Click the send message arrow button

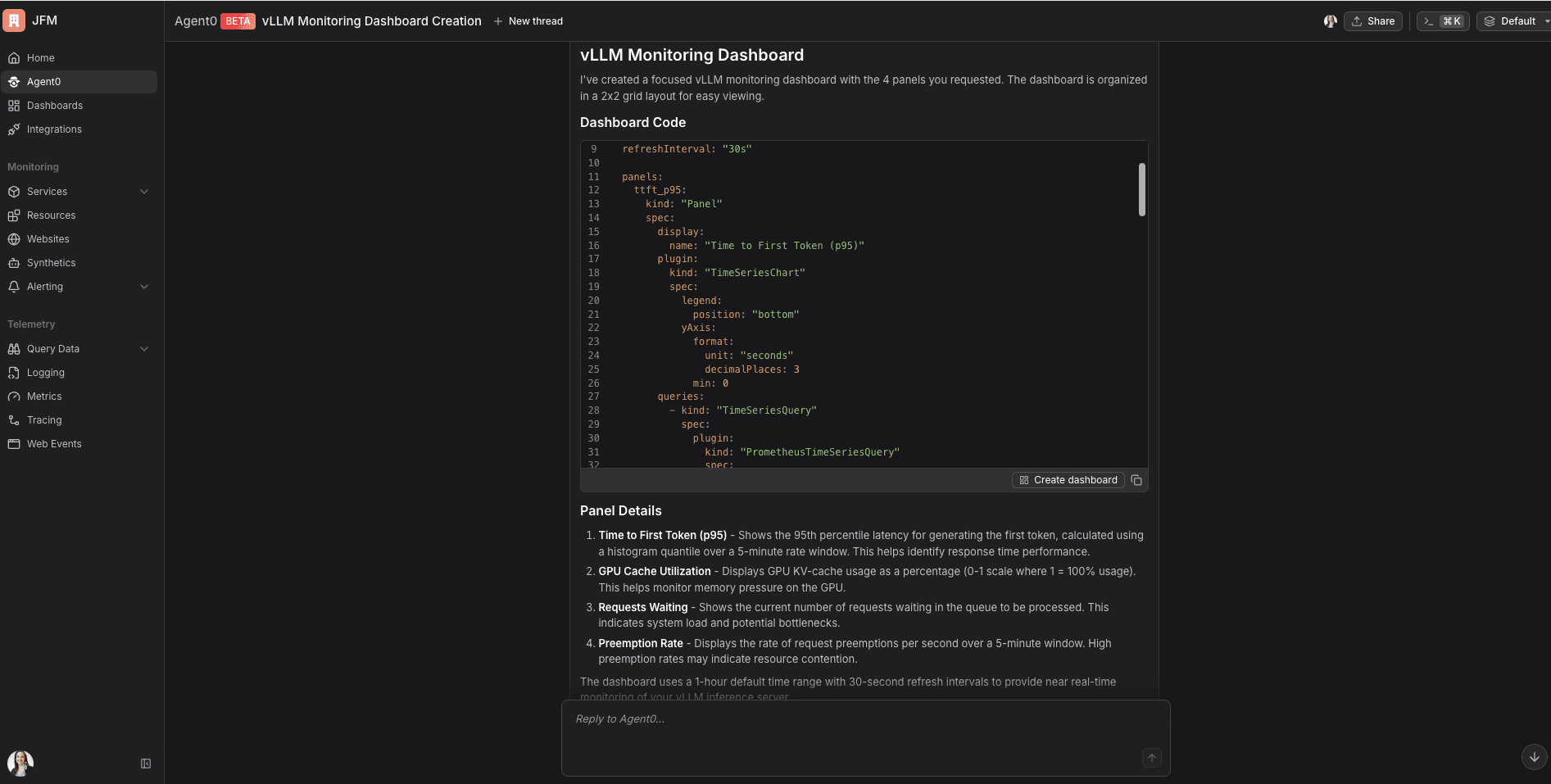1152,758
